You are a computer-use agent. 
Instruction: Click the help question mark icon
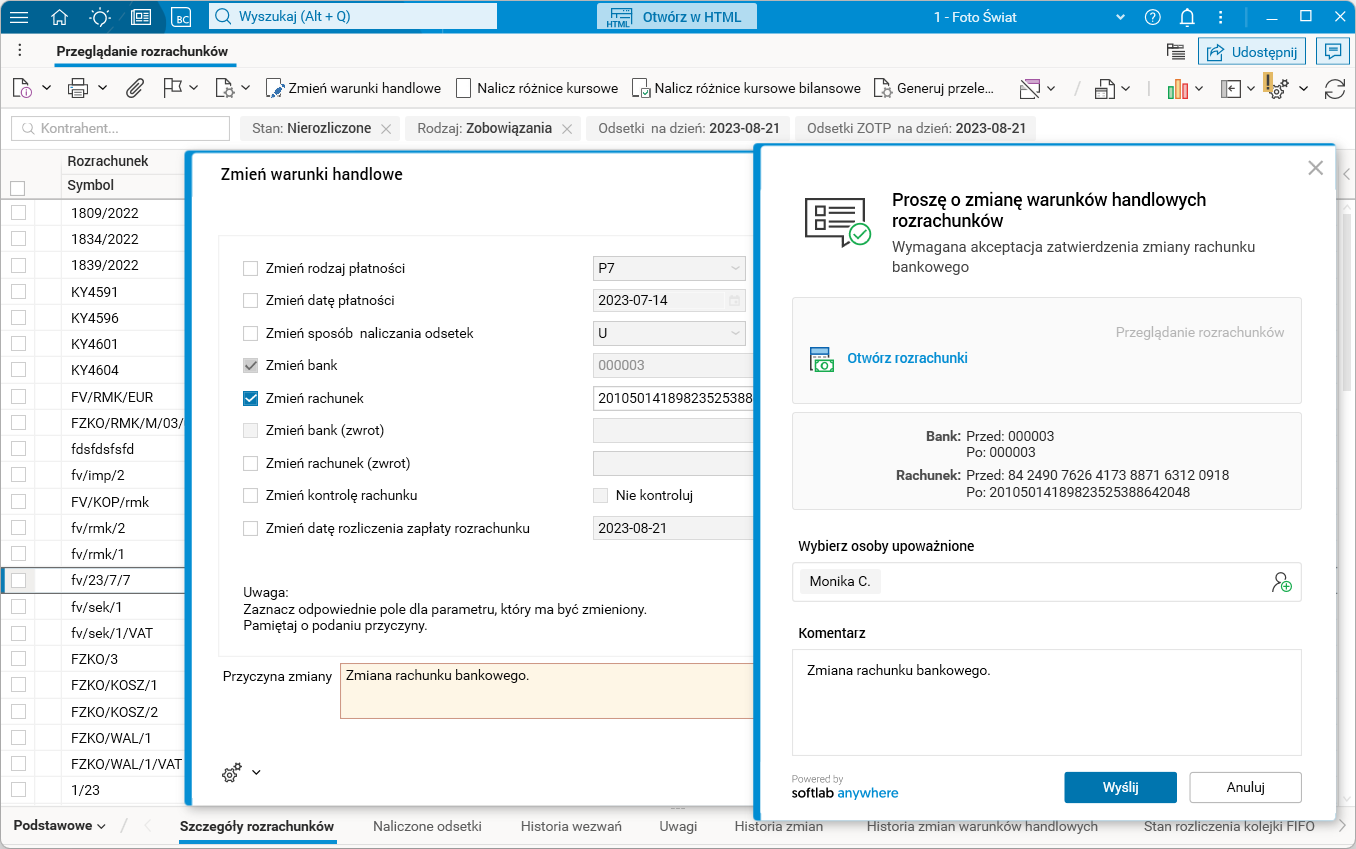[x=1153, y=17]
